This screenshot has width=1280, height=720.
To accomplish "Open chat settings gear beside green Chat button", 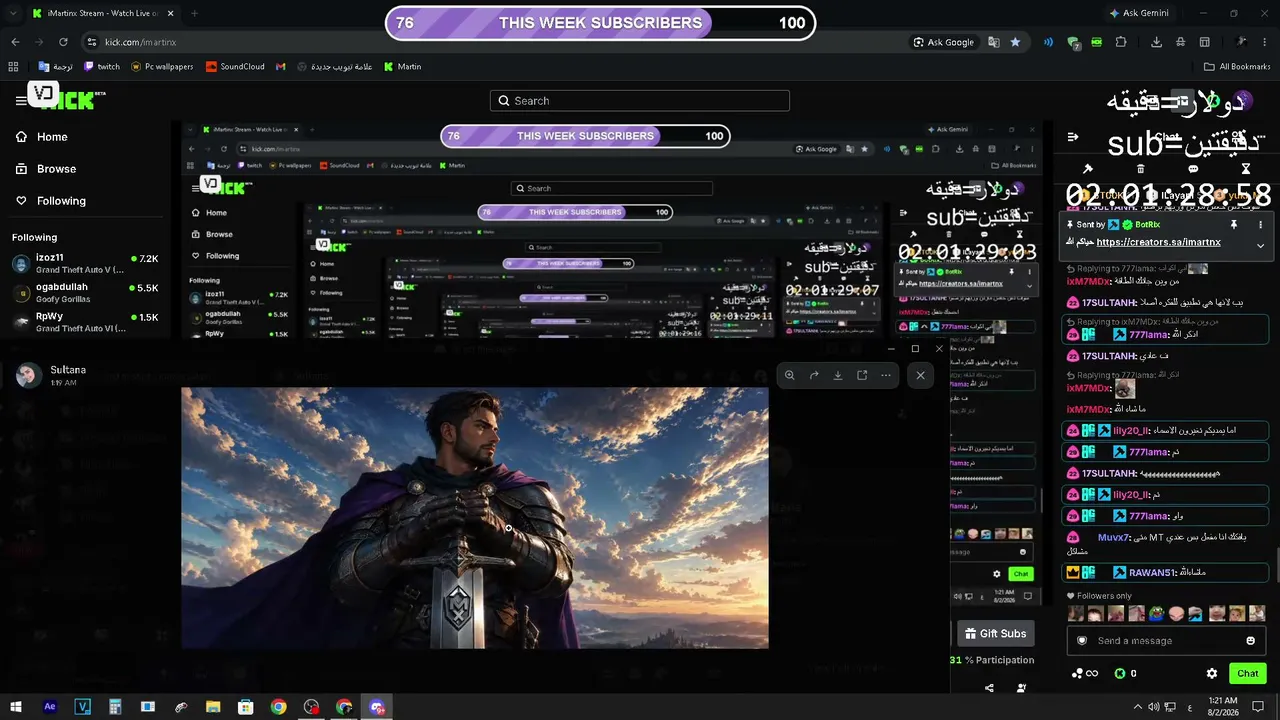I will click(x=1212, y=674).
